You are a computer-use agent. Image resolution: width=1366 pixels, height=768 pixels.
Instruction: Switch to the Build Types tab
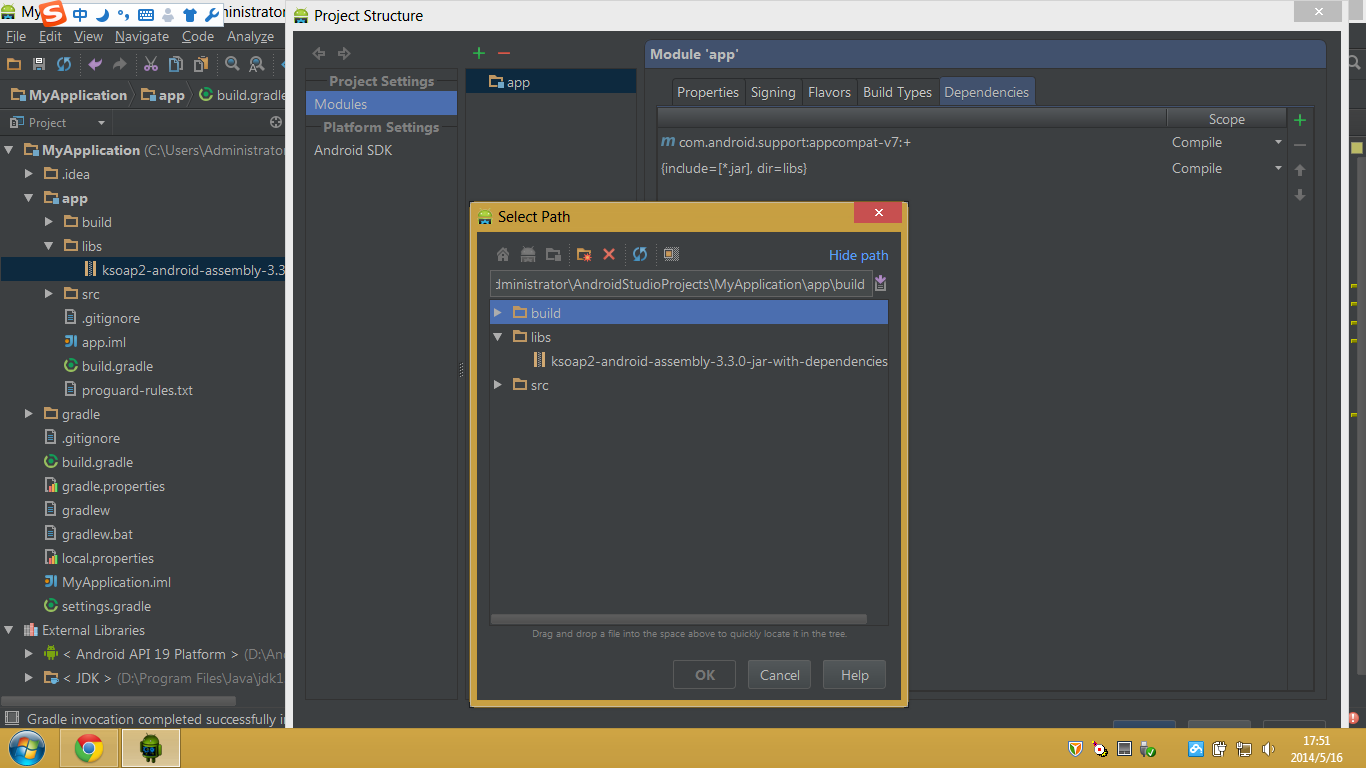pyautogui.click(x=897, y=92)
